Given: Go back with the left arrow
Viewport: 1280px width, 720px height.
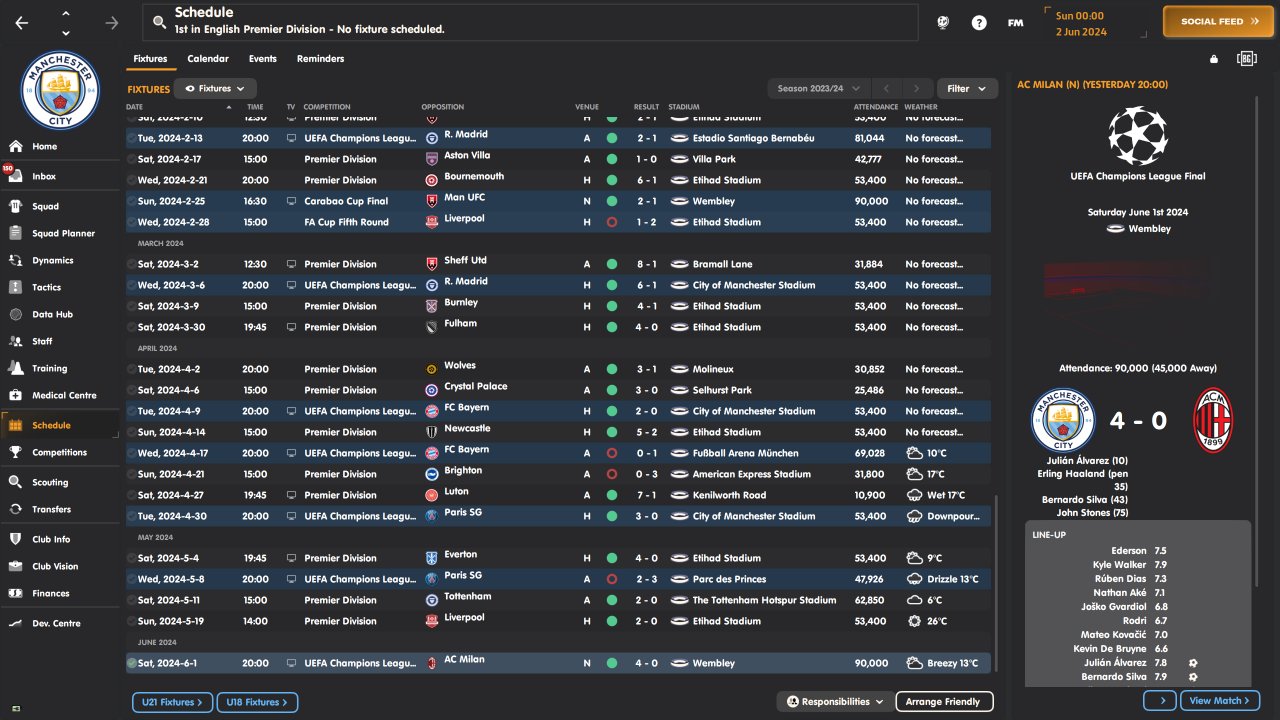Looking at the screenshot, I should 22,22.
